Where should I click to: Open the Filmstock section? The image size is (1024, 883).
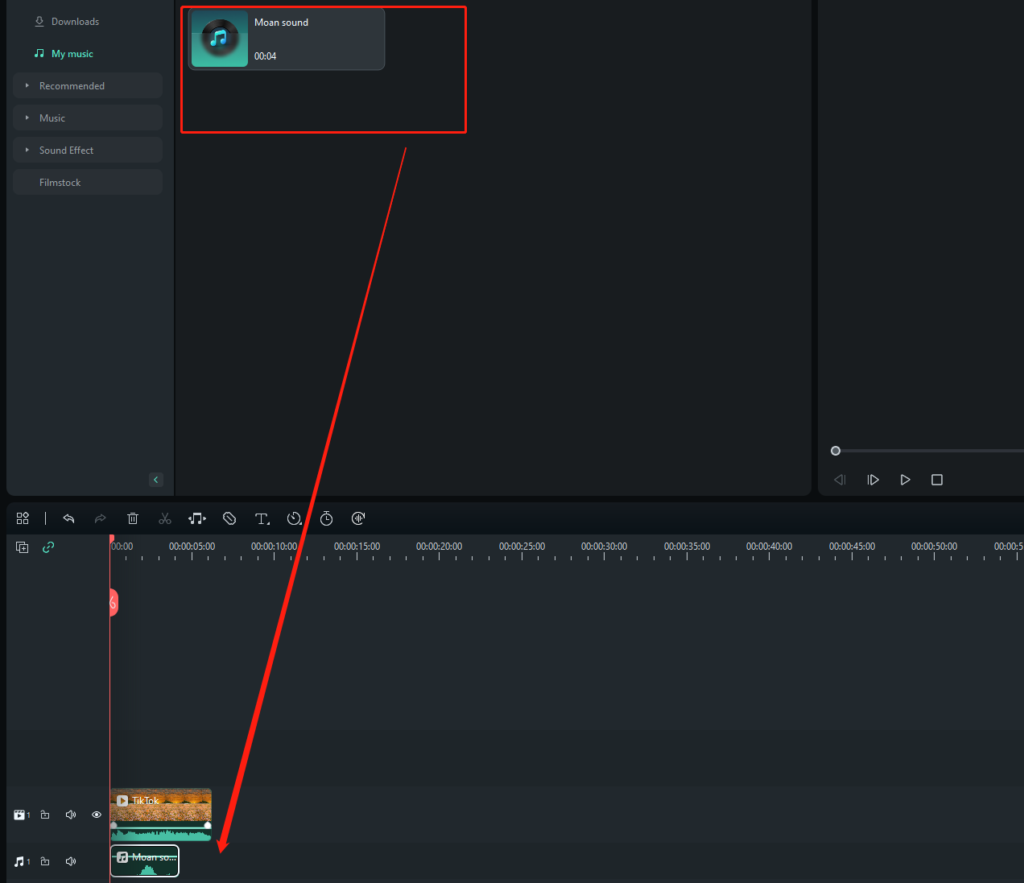point(60,182)
